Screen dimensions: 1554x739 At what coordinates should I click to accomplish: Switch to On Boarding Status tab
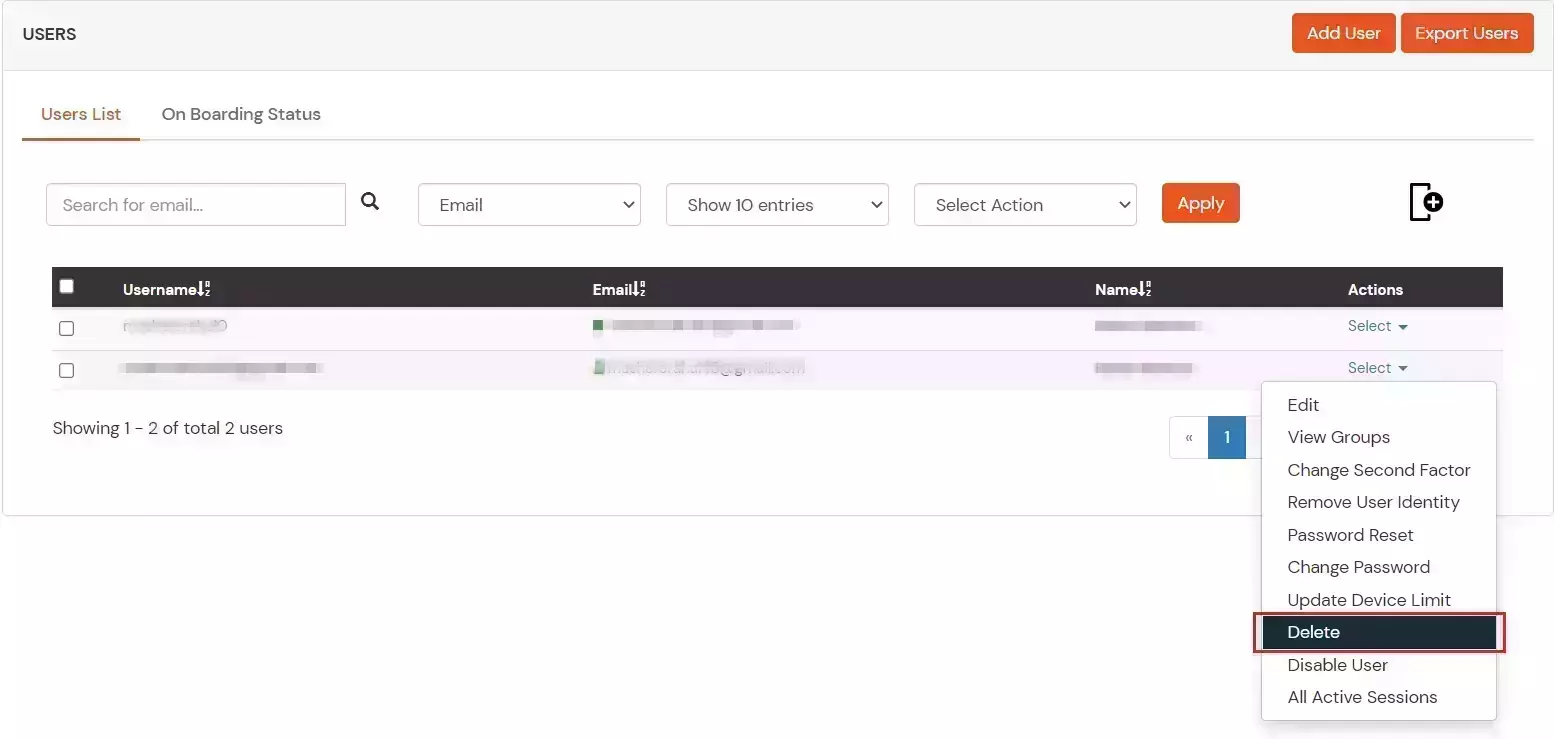[241, 114]
